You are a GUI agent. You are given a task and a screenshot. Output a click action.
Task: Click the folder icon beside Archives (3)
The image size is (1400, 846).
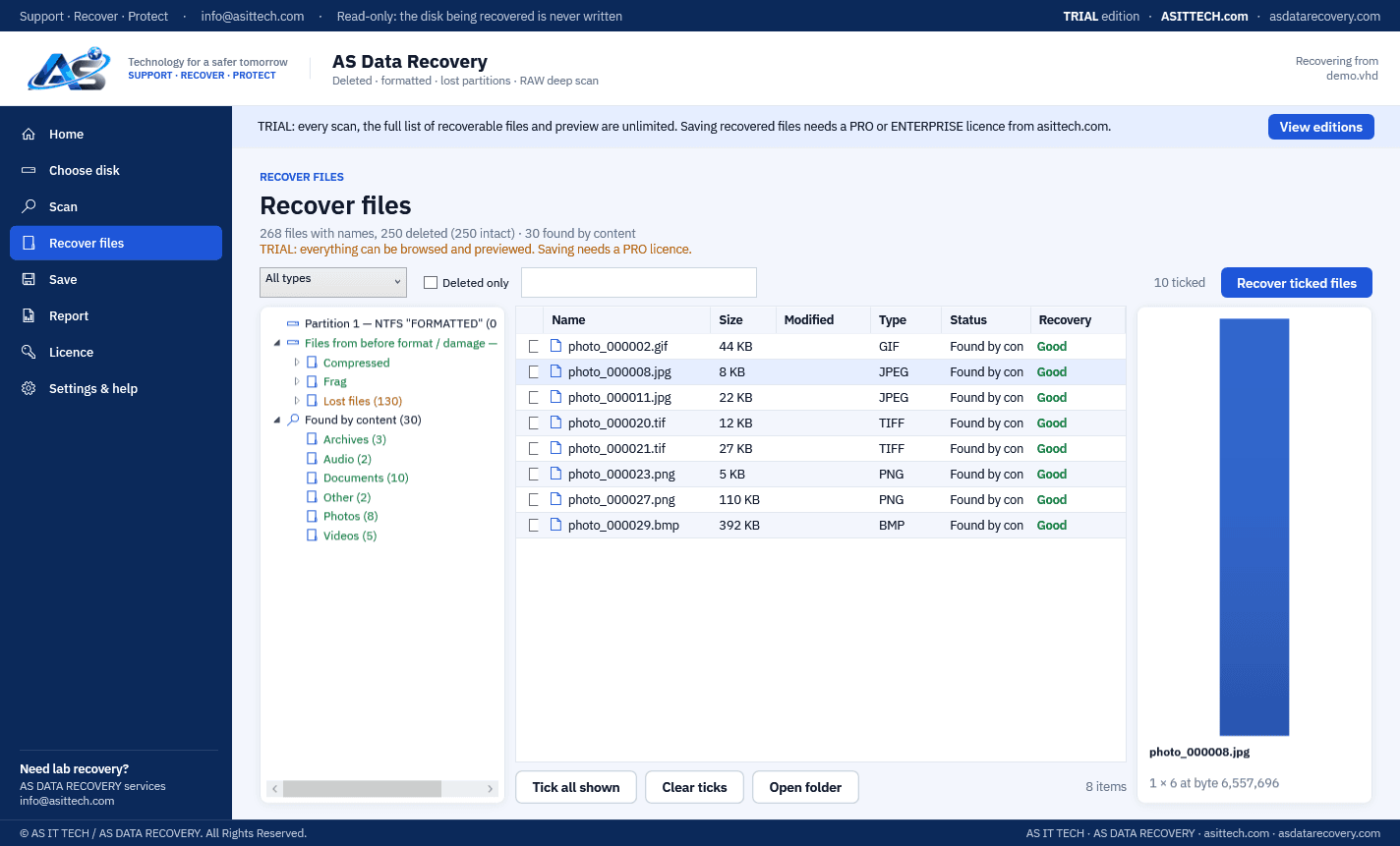click(312, 440)
